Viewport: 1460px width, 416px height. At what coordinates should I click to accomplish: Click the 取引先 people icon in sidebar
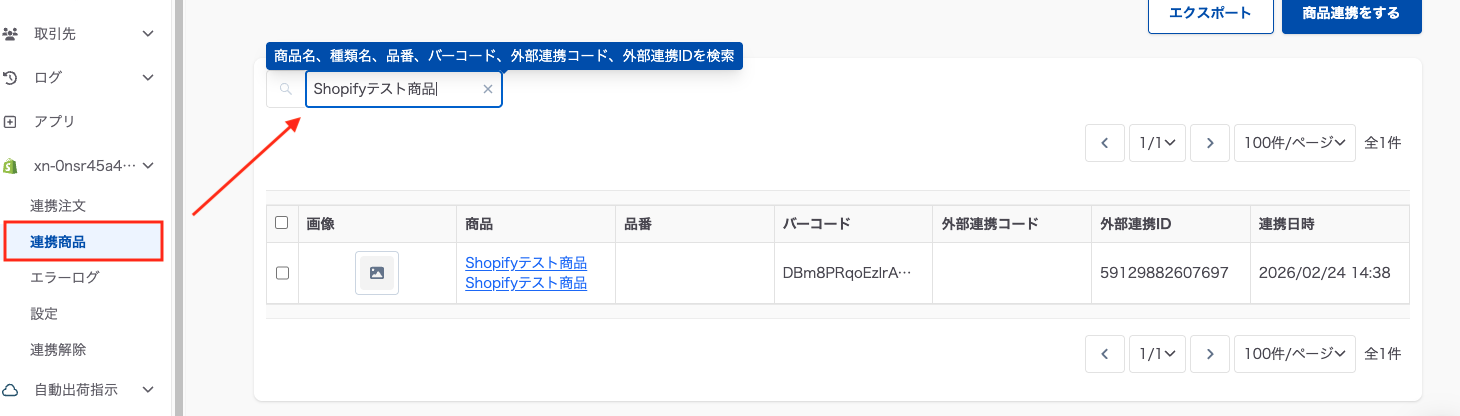coord(10,34)
